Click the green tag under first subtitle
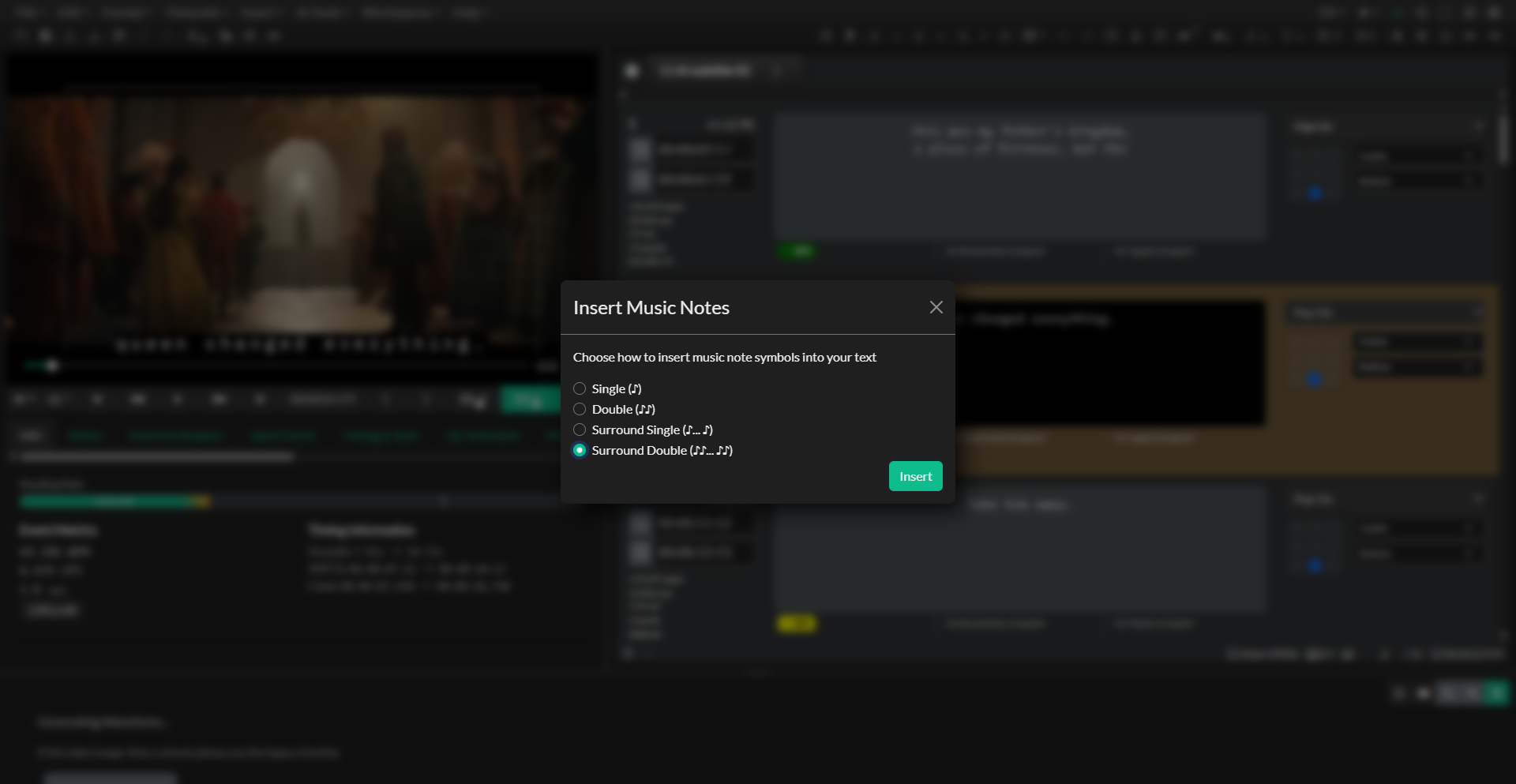 click(x=797, y=251)
